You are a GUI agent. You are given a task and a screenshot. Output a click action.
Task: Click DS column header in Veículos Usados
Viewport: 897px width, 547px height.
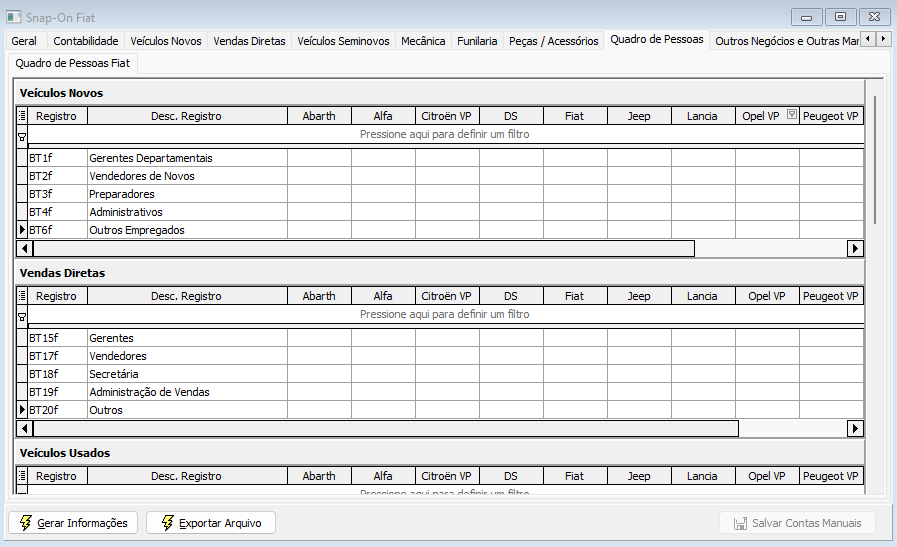511,475
